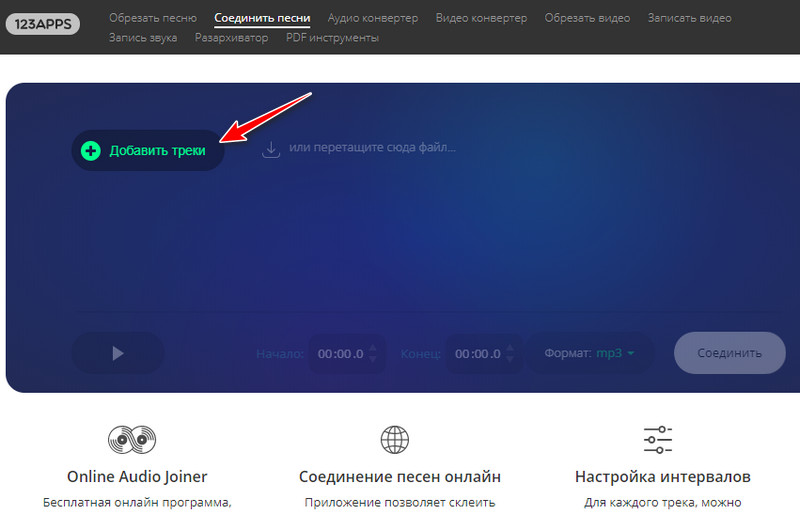Open the Запись звука tool
This screenshot has width=800, height=515.
[143, 38]
